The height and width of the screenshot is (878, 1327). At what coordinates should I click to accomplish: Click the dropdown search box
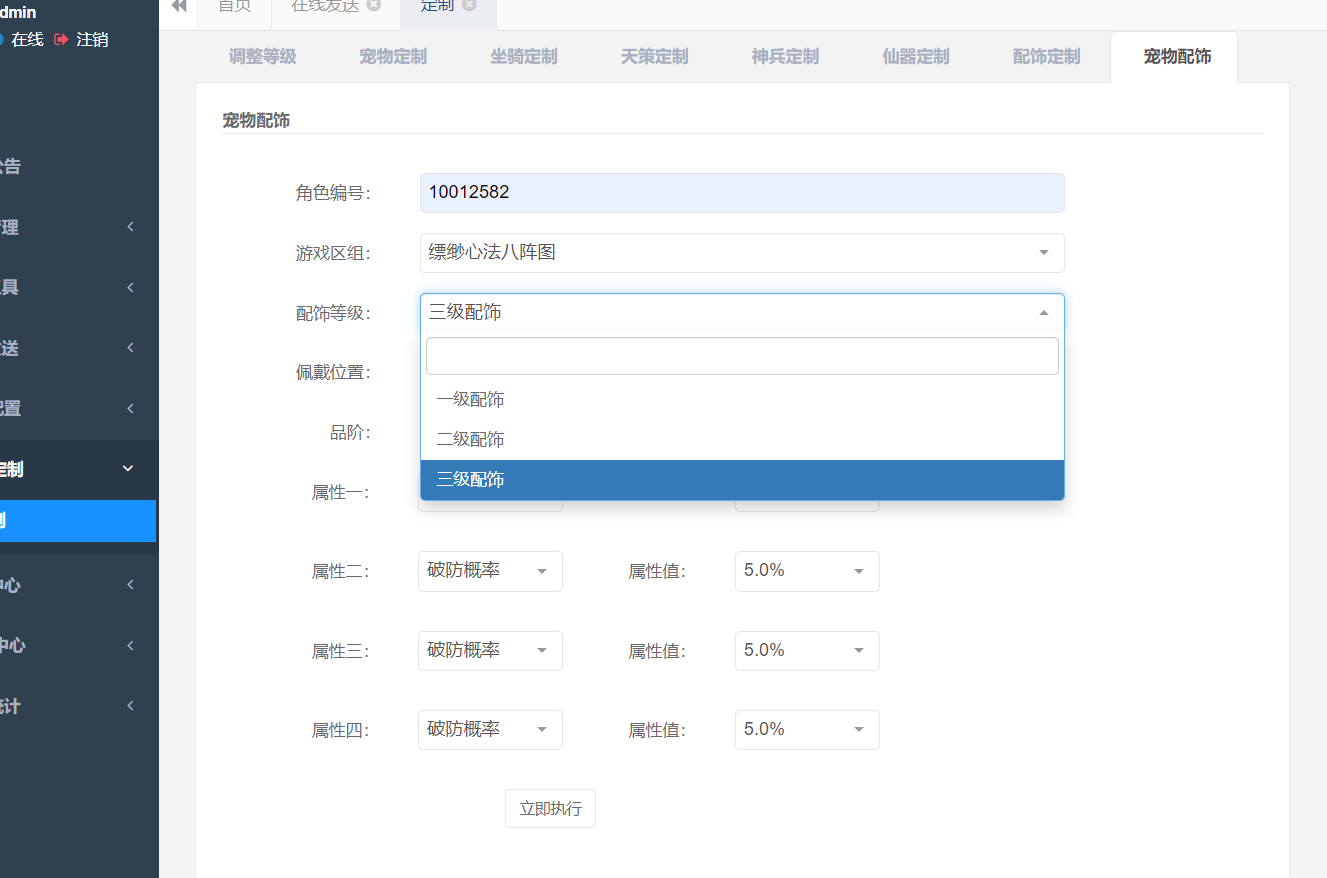[742, 356]
